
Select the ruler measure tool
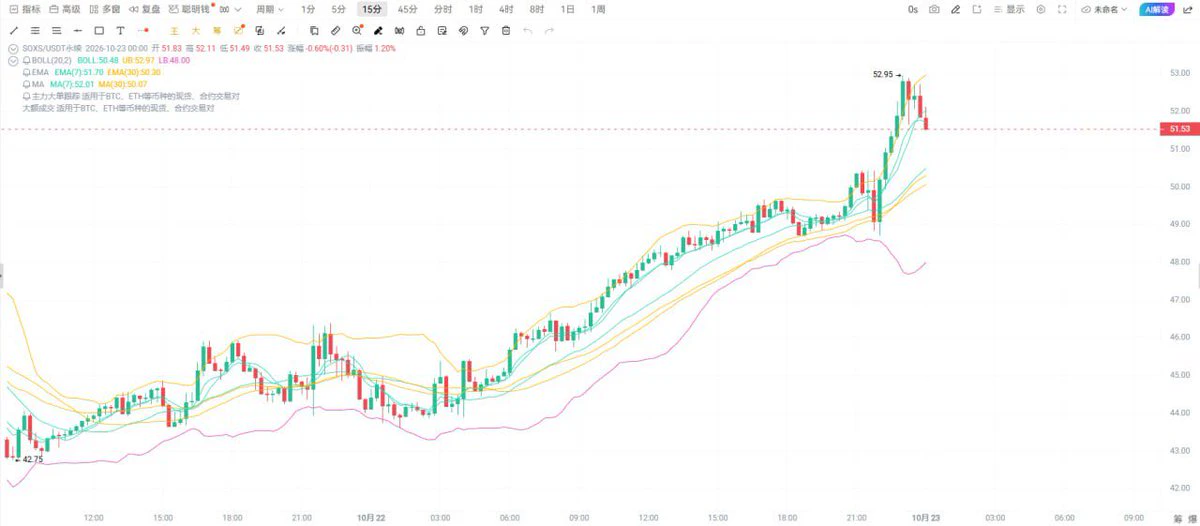[336, 31]
